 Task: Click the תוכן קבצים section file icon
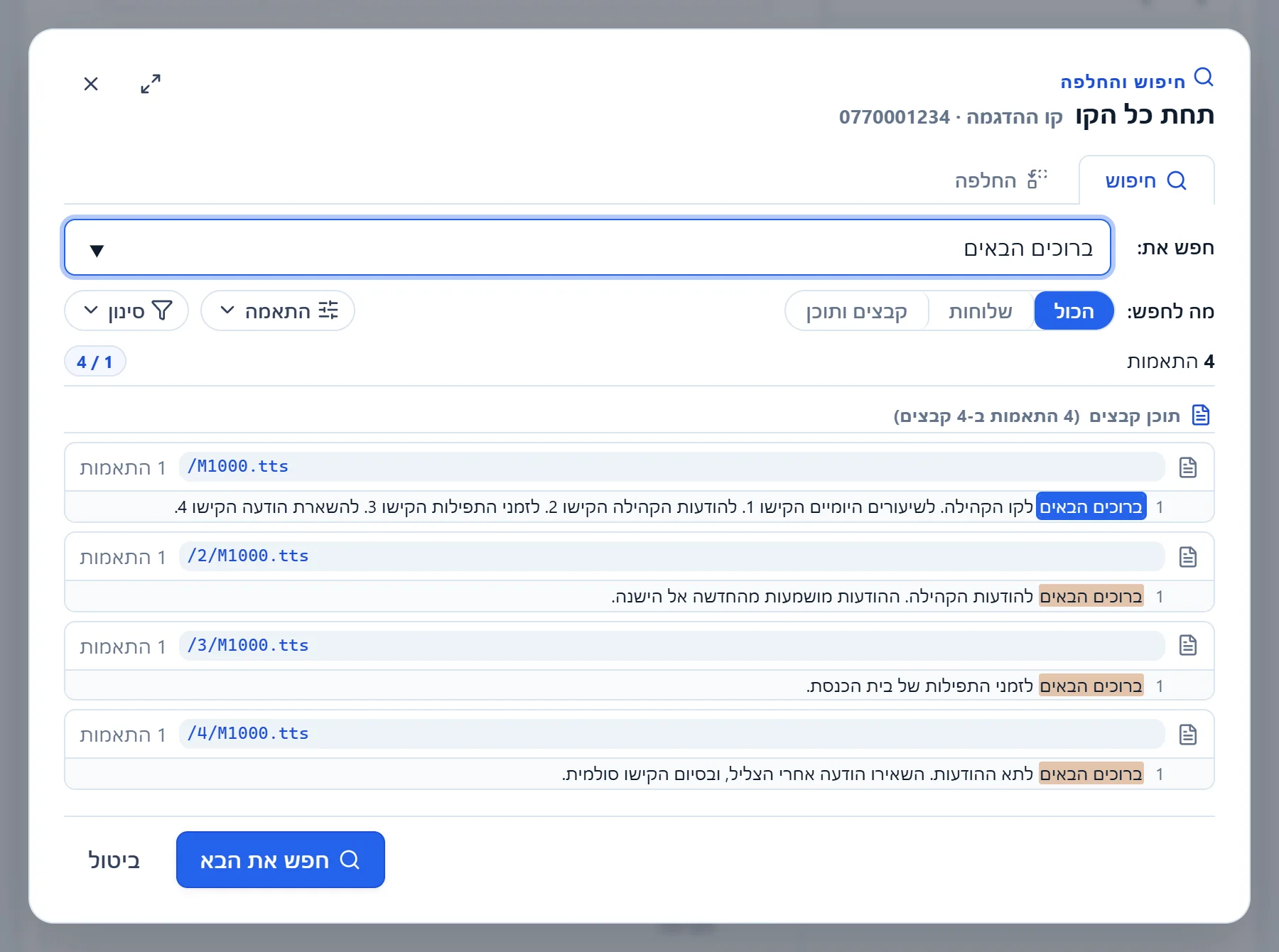click(x=1201, y=415)
